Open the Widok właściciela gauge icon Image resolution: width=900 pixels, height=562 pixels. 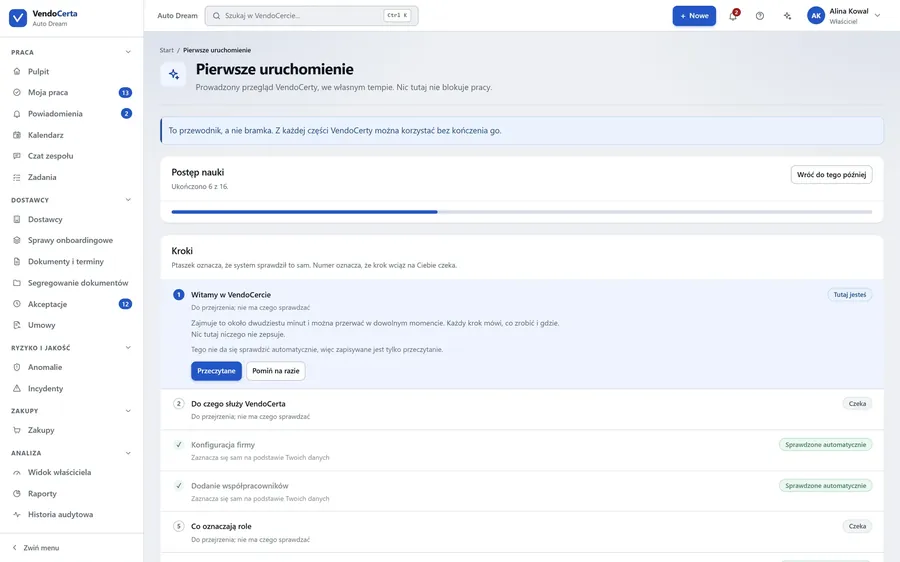[x=17, y=472]
